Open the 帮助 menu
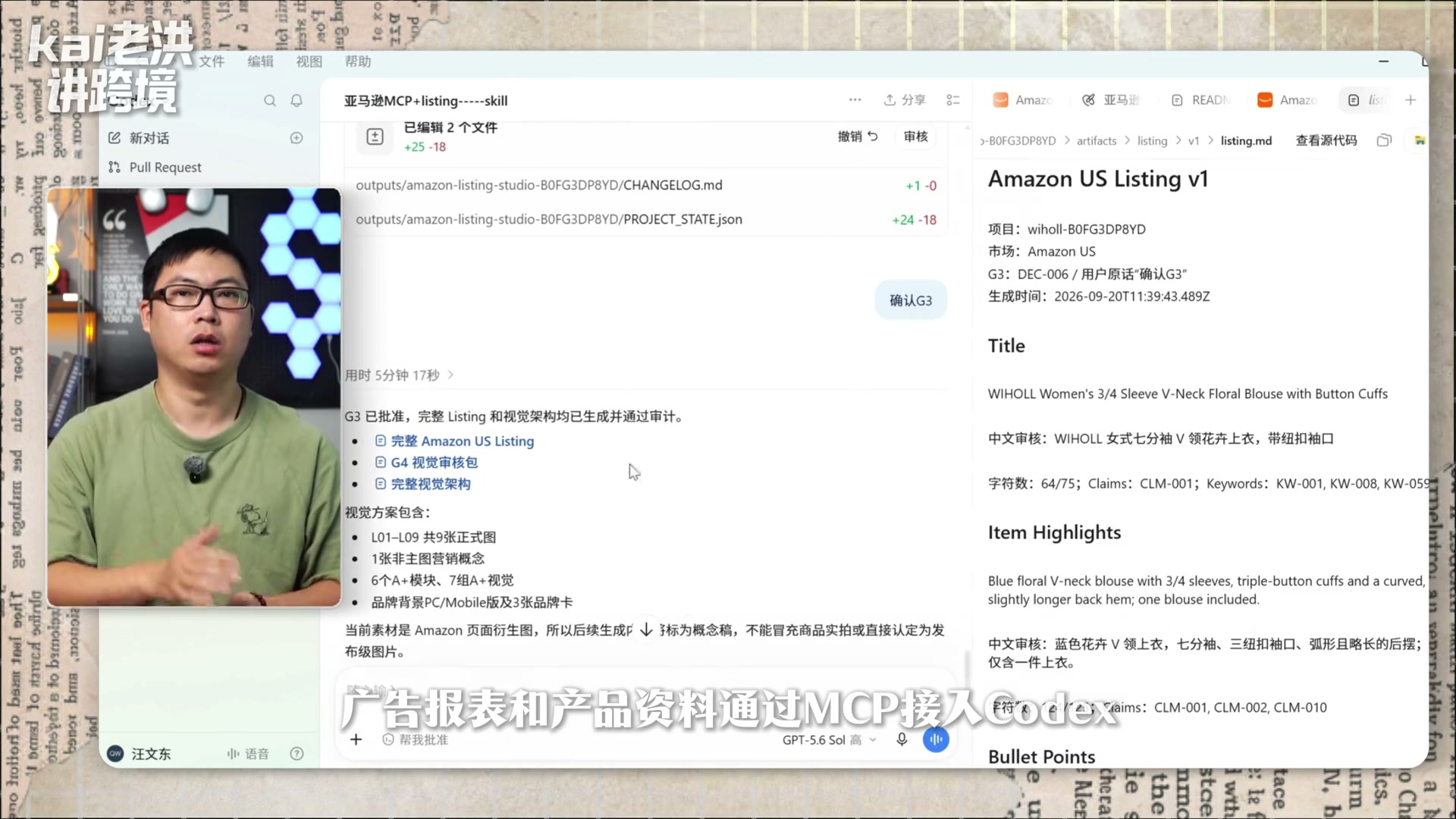 point(357,61)
